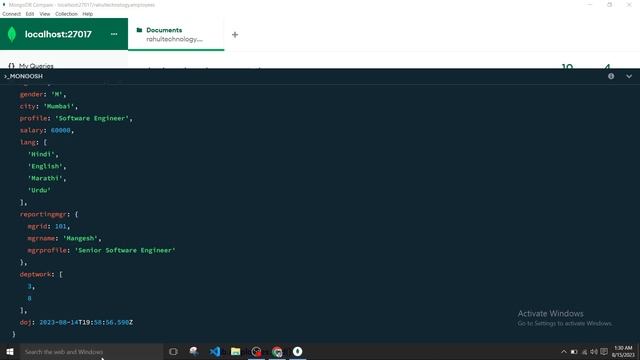Click the Search the web and Windows box
The height and width of the screenshot is (360, 640).
click(x=91, y=351)
